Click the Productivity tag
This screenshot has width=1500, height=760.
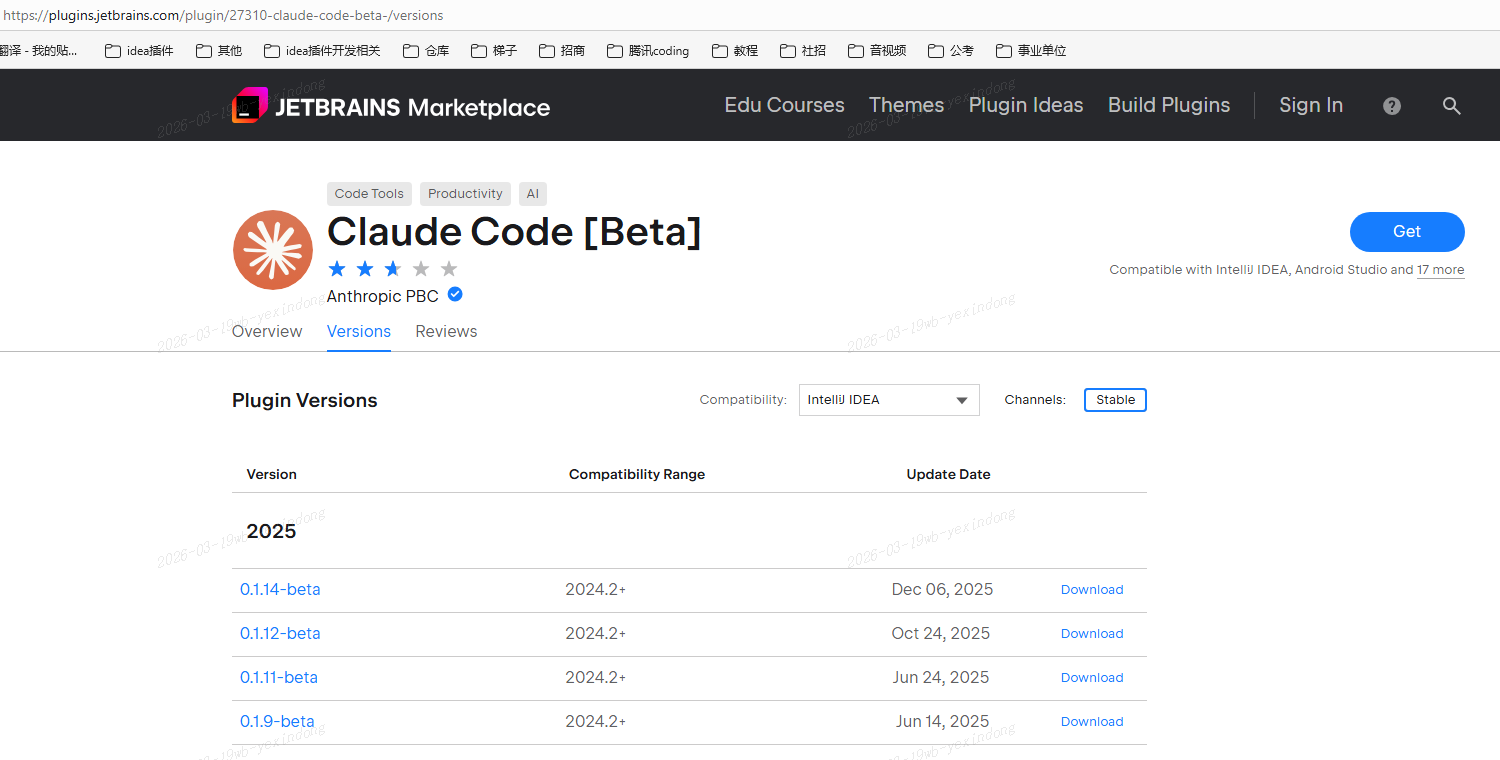465,194
